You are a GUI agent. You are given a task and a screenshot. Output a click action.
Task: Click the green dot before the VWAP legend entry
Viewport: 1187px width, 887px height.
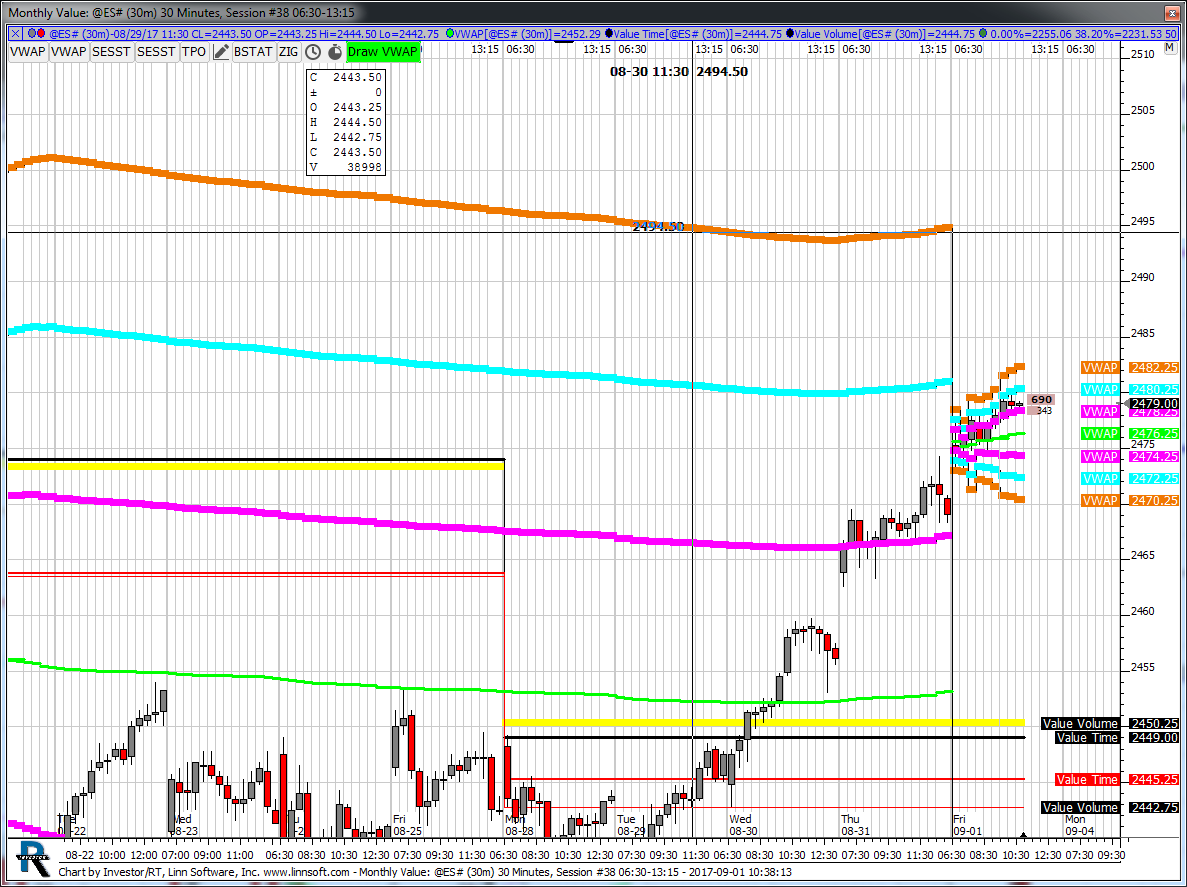pos(450,33)
